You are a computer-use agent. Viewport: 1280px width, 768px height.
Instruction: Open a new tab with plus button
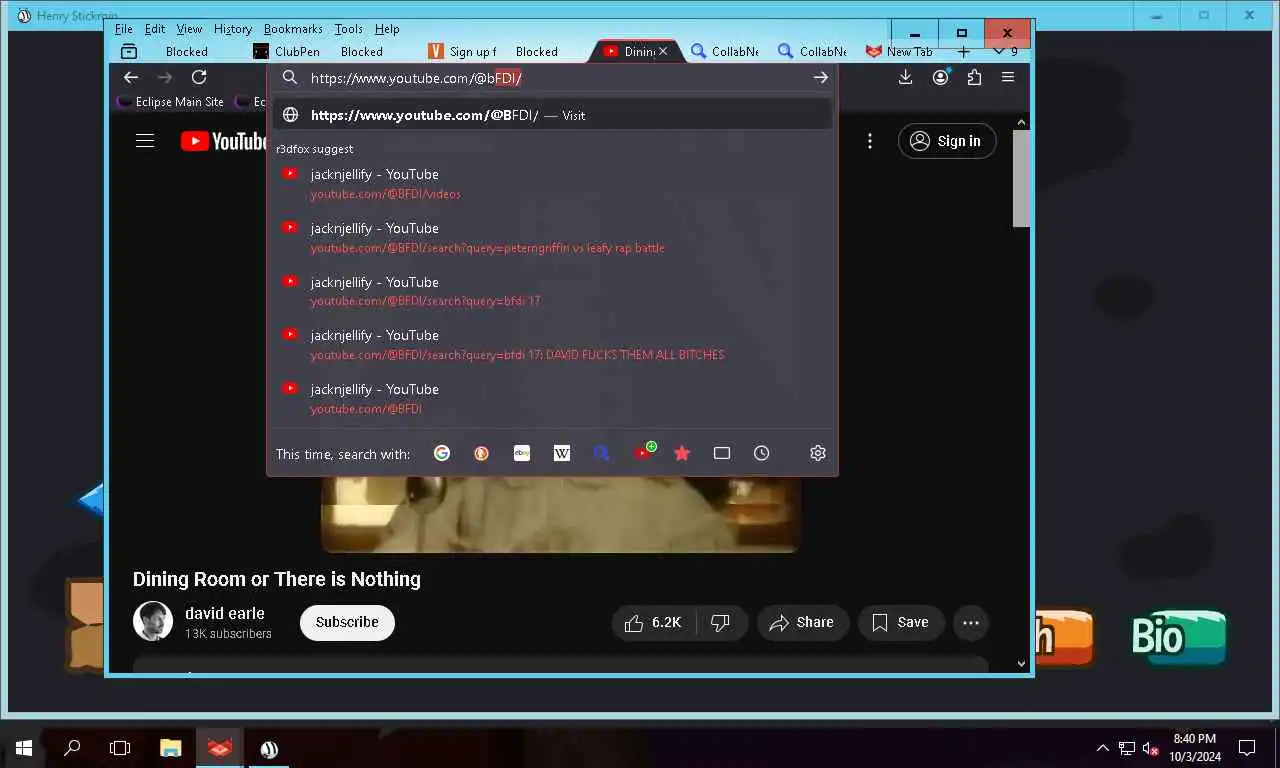point(964,51)
